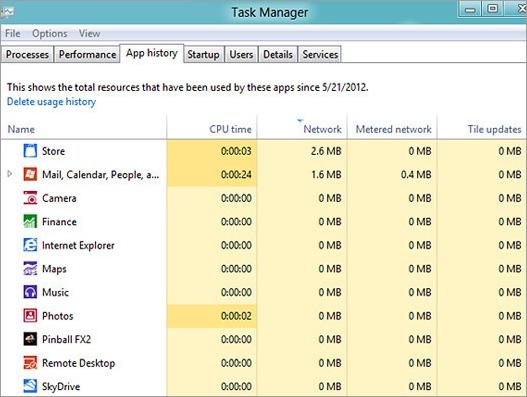Screen dimensions: 527x397
Task: Switch to the Startup tab
Action: tap(203, 54)
